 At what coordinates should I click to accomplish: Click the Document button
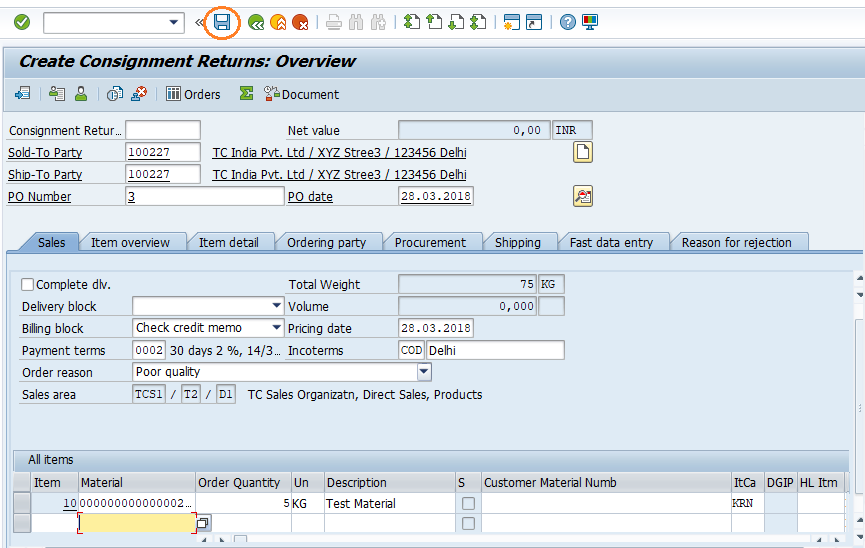(301, 94)
